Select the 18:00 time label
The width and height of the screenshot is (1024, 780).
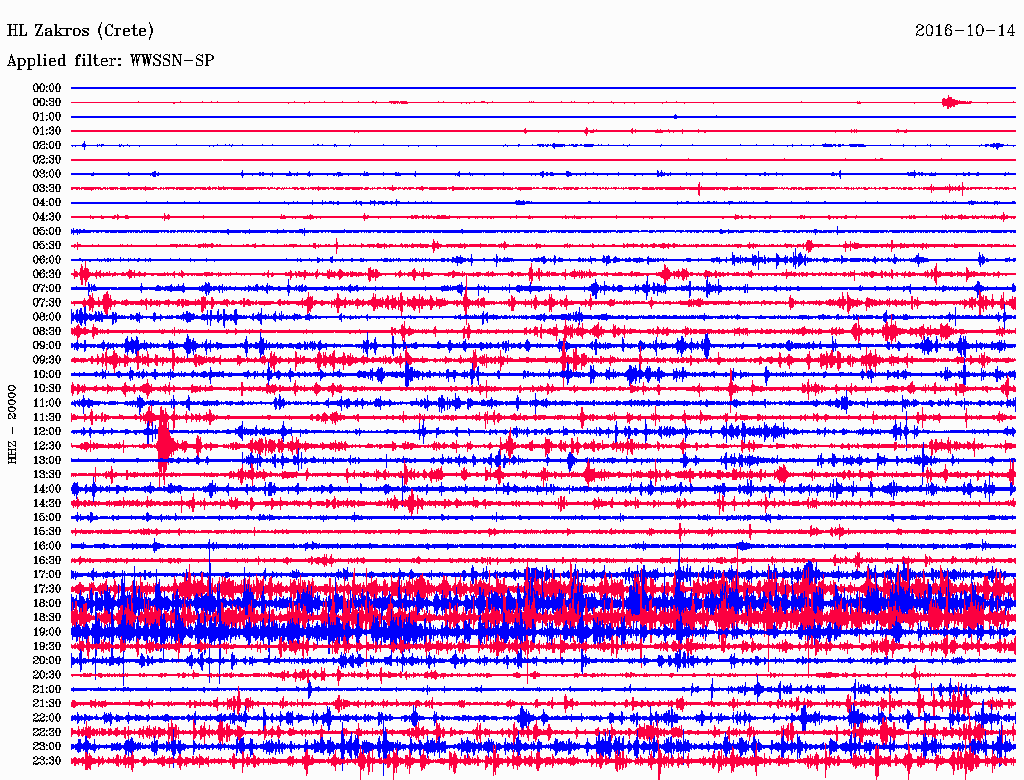[x=47, y=604]
